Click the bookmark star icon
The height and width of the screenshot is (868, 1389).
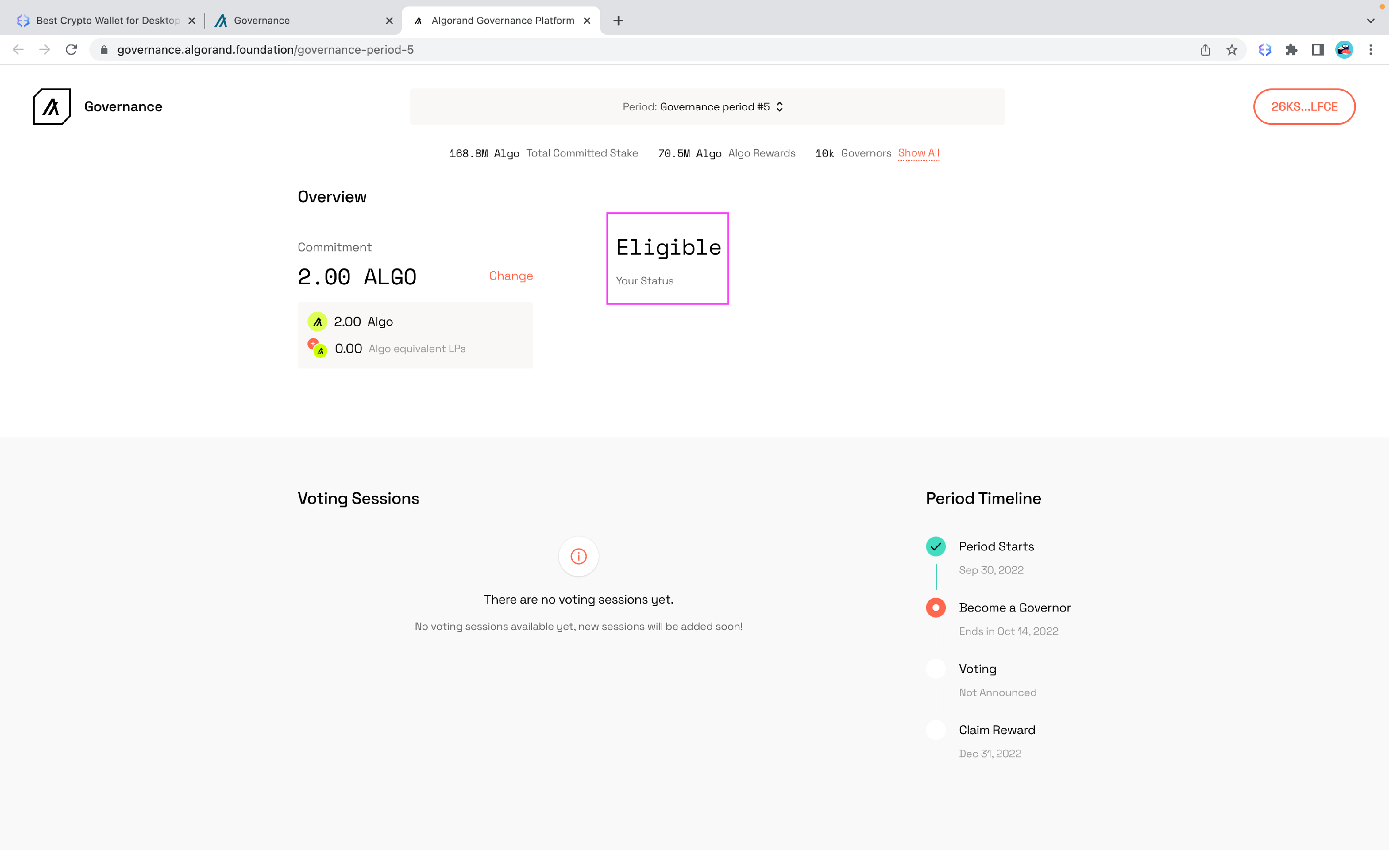[x=1232, y=50]
